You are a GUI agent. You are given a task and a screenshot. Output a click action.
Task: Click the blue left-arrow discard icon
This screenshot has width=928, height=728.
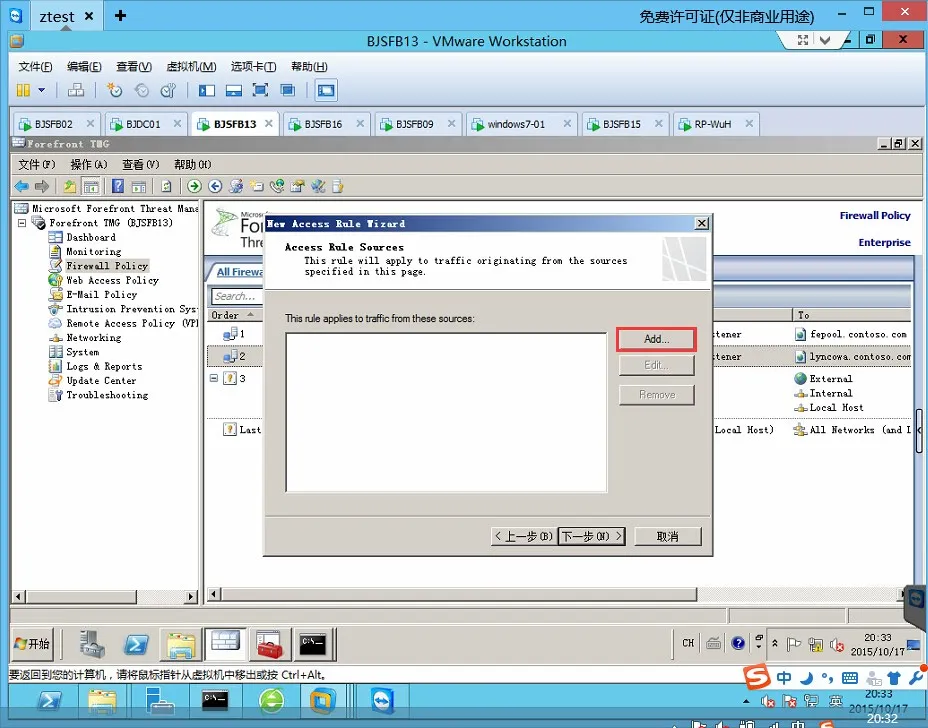click(215, 186)
